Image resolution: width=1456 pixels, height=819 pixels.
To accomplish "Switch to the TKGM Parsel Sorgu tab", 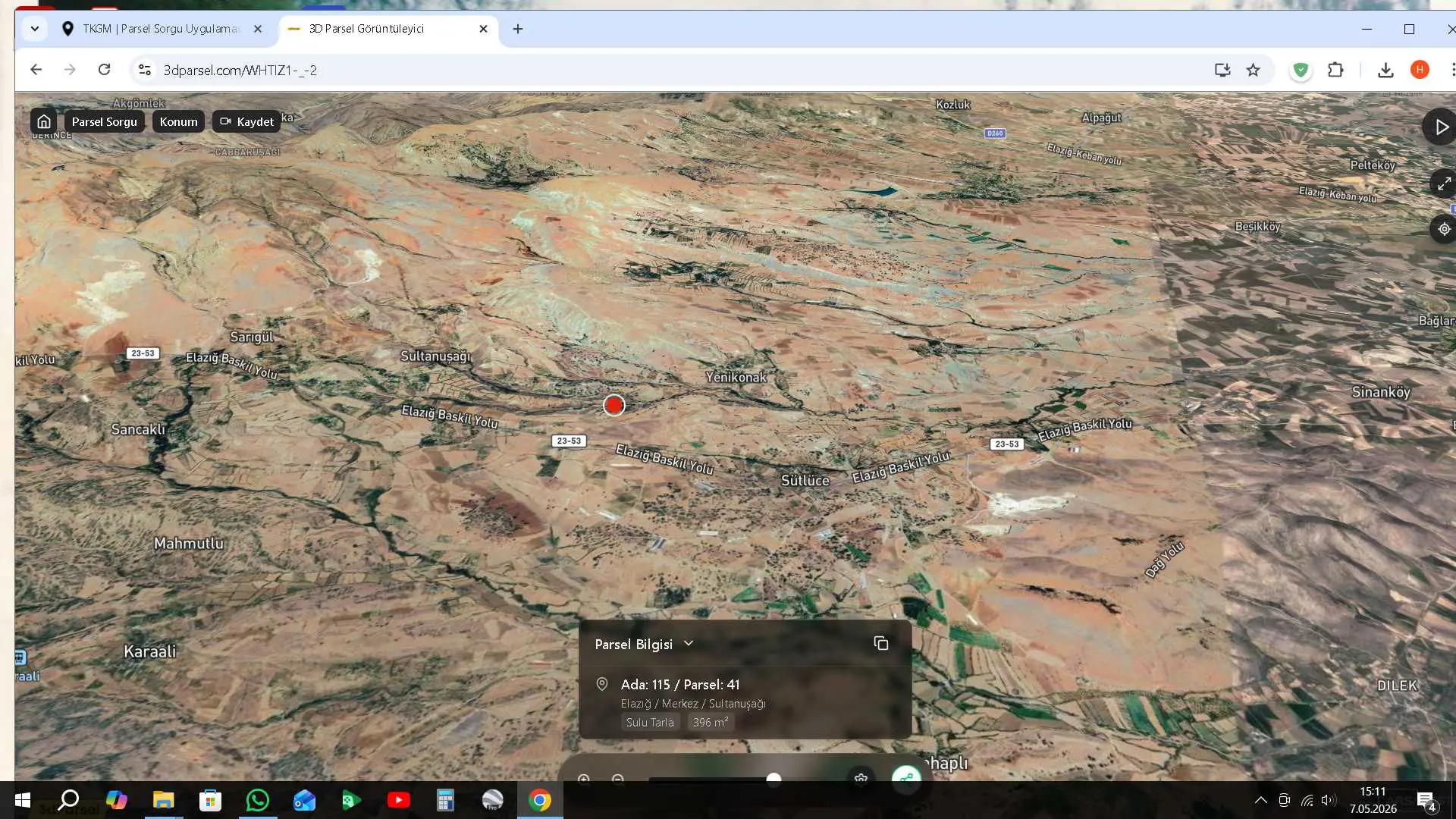I will pos(161,29).
